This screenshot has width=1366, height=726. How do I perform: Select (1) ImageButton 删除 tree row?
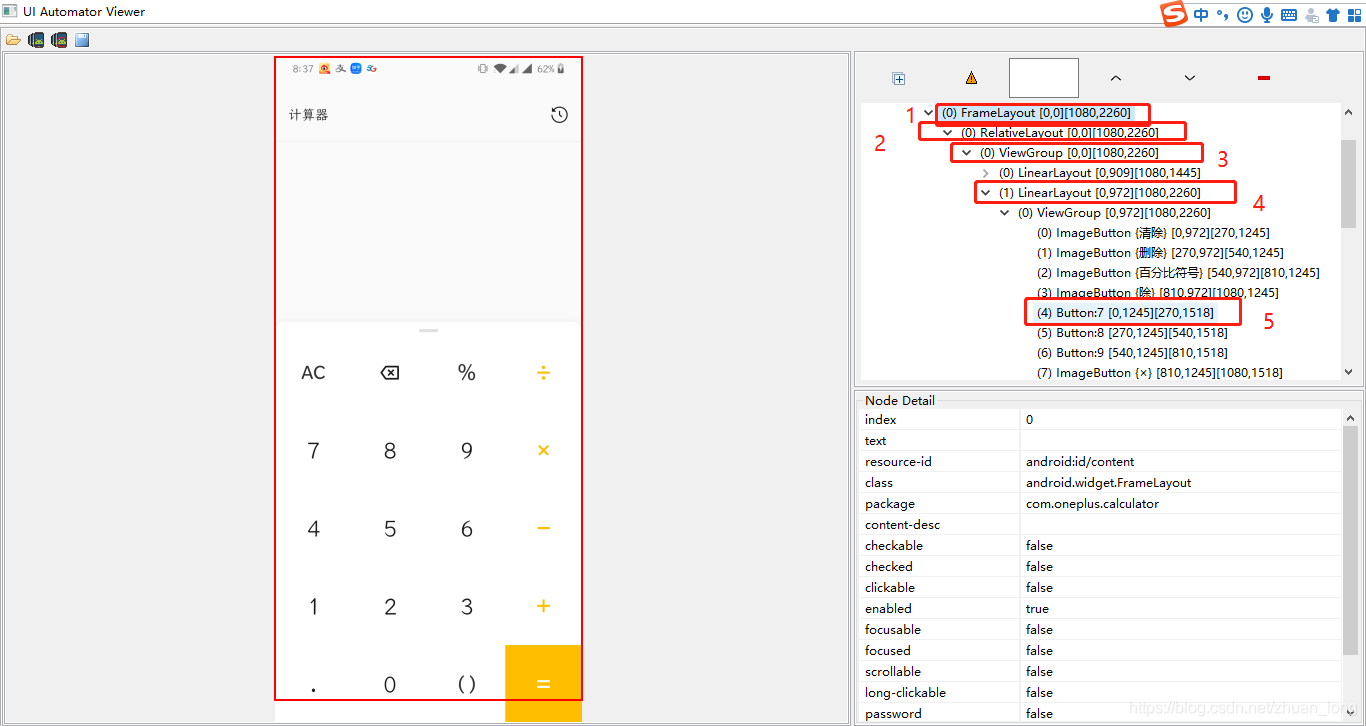click(x=1160, y=253)
